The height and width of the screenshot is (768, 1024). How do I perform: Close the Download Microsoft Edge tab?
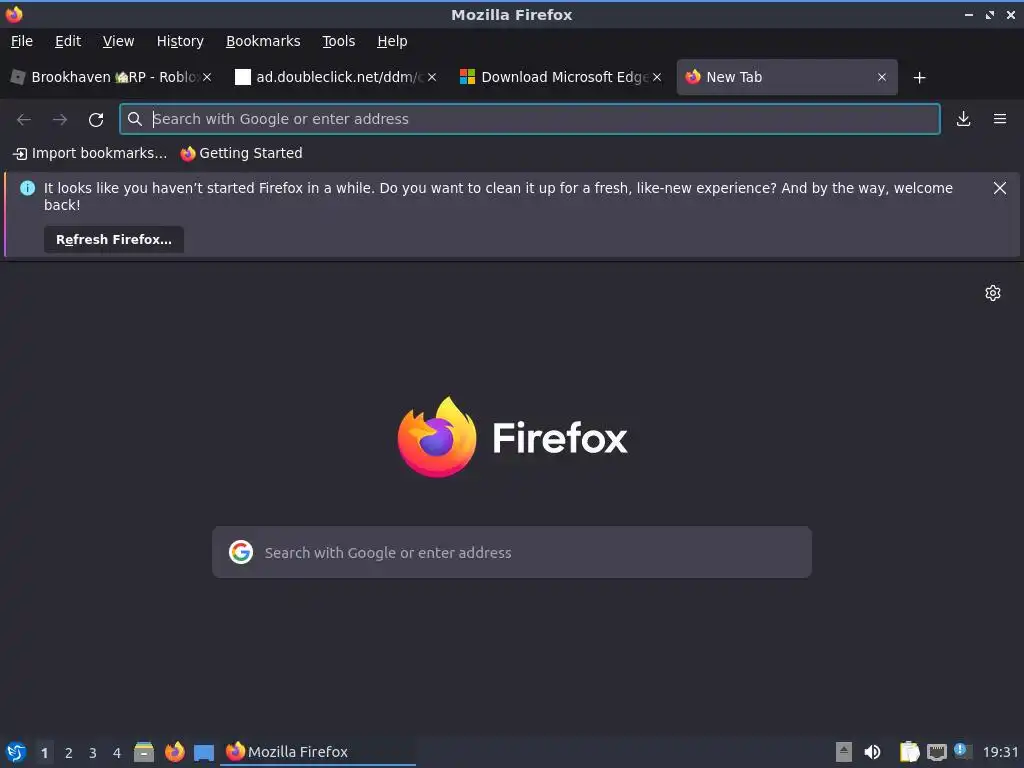click(x=657, y=77)
